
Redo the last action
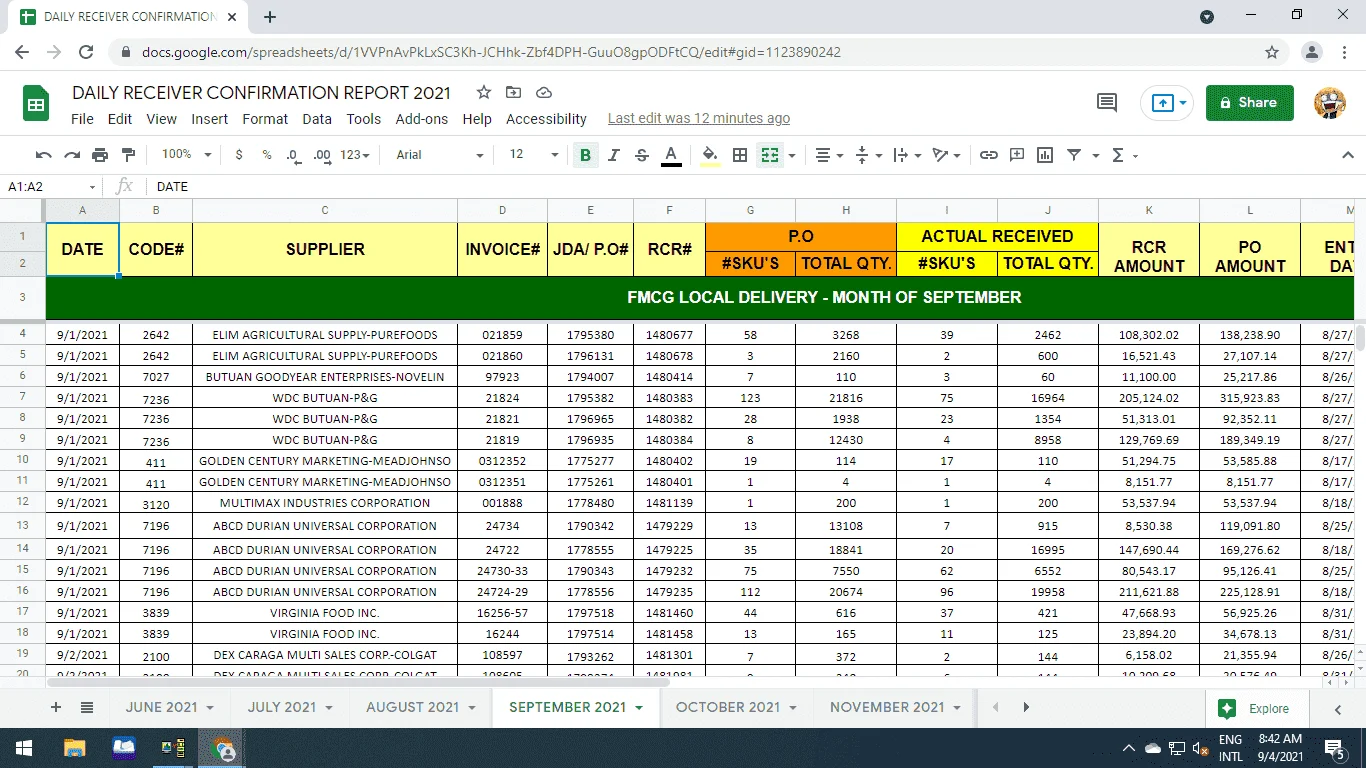tap(72, 155)
